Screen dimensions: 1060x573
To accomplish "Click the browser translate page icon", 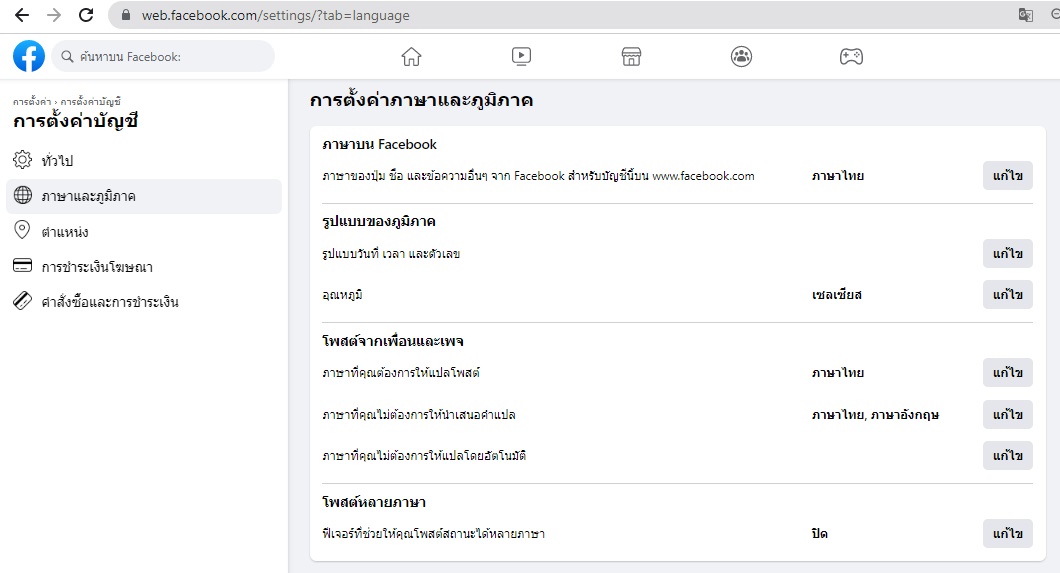I will [x=1025, y=15].
